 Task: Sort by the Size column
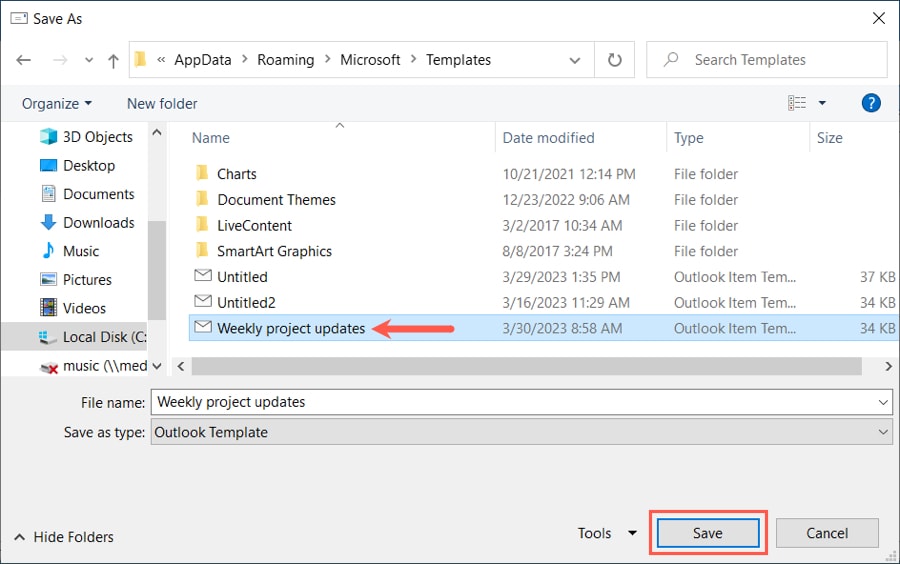pos(829,138)
